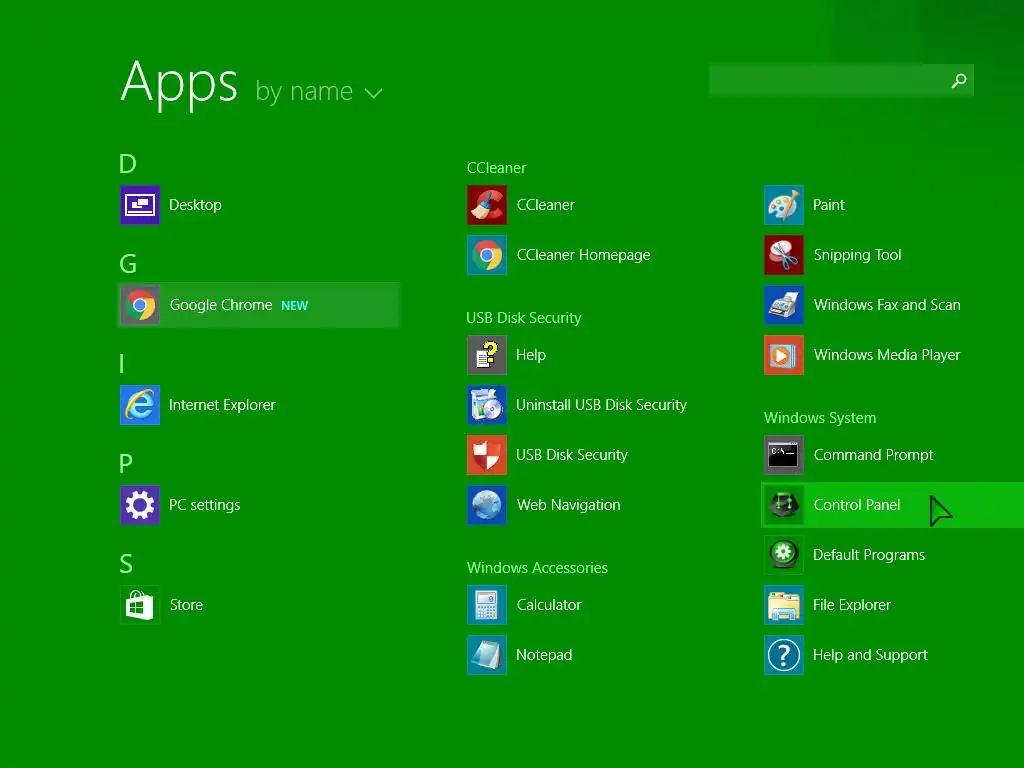Click the 'Snipping Tool' label

coord(857,255)
